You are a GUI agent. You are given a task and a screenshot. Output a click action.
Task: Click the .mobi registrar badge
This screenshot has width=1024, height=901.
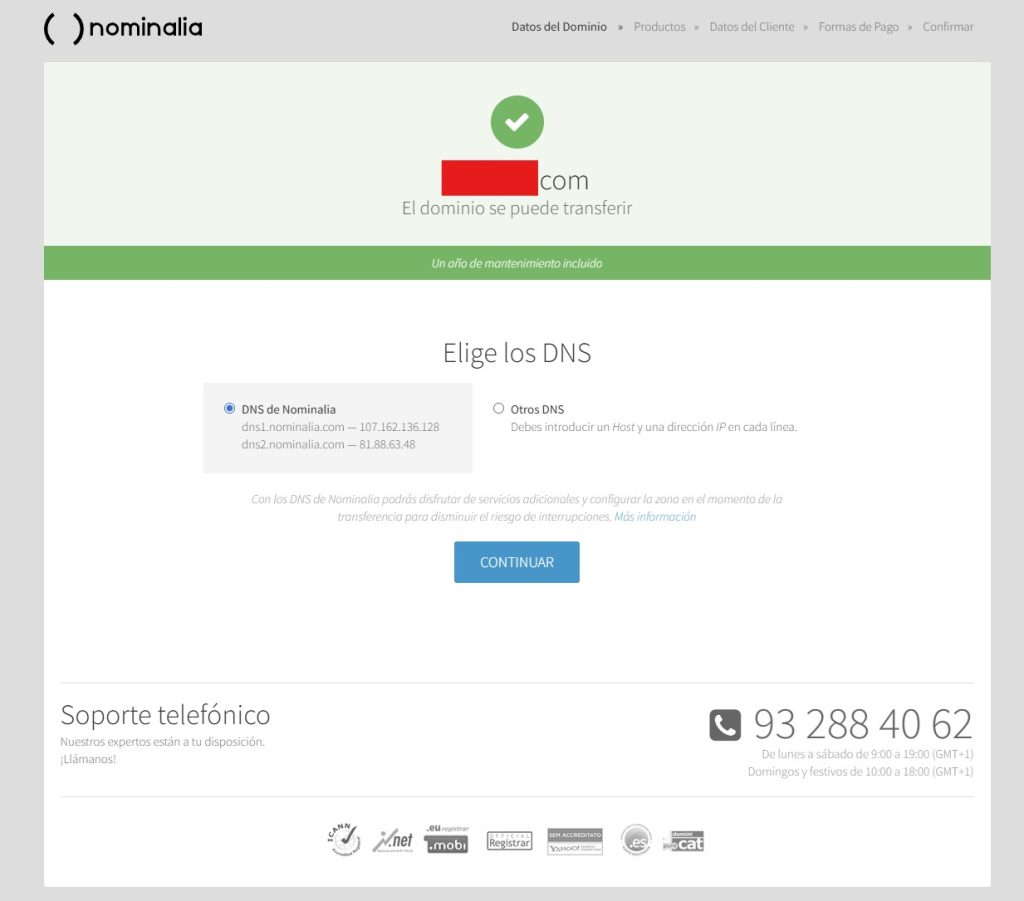(x=446, y=840)
